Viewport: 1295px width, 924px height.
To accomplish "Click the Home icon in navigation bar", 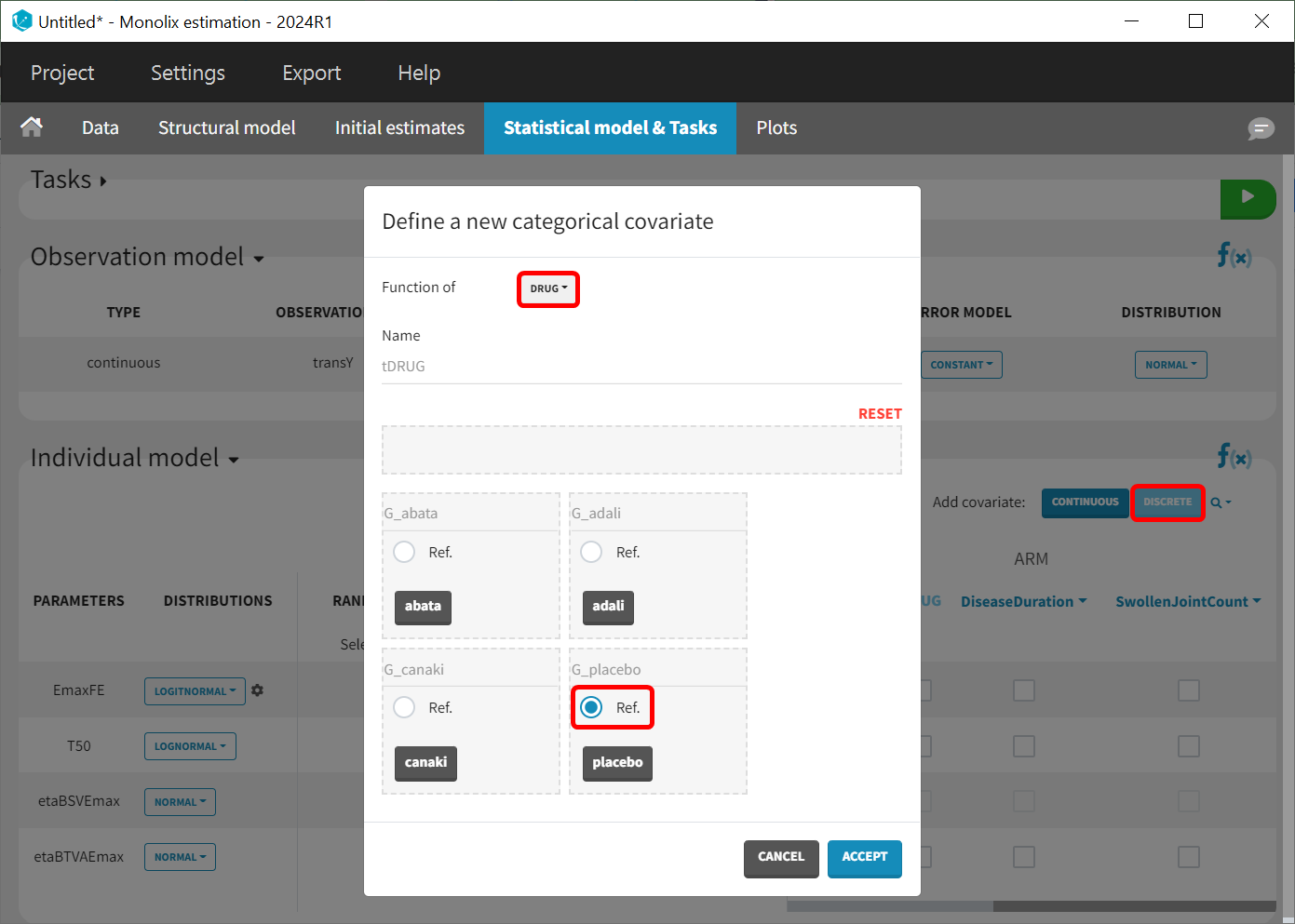I will (x=32, y=127).
